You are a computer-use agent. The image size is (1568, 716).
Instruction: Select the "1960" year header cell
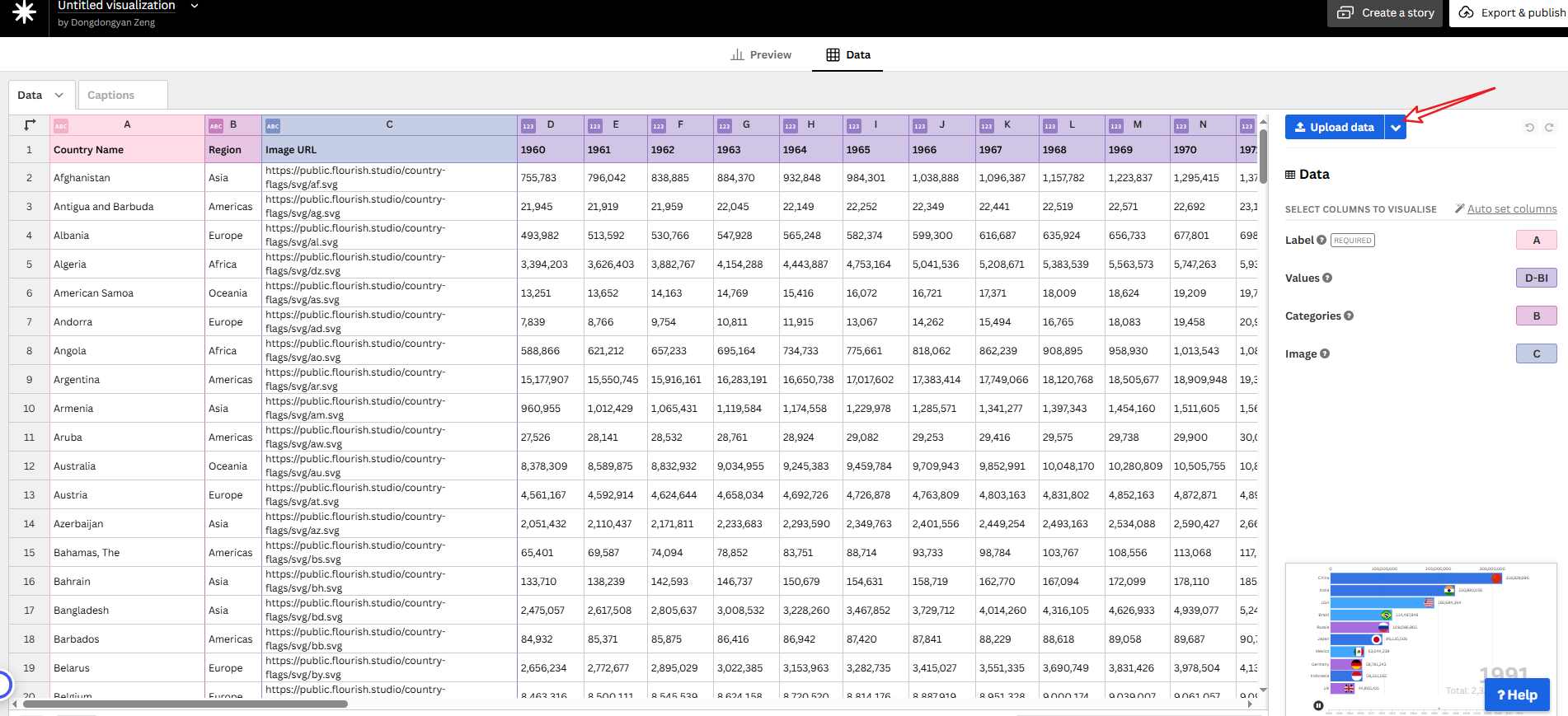point(551,150)
